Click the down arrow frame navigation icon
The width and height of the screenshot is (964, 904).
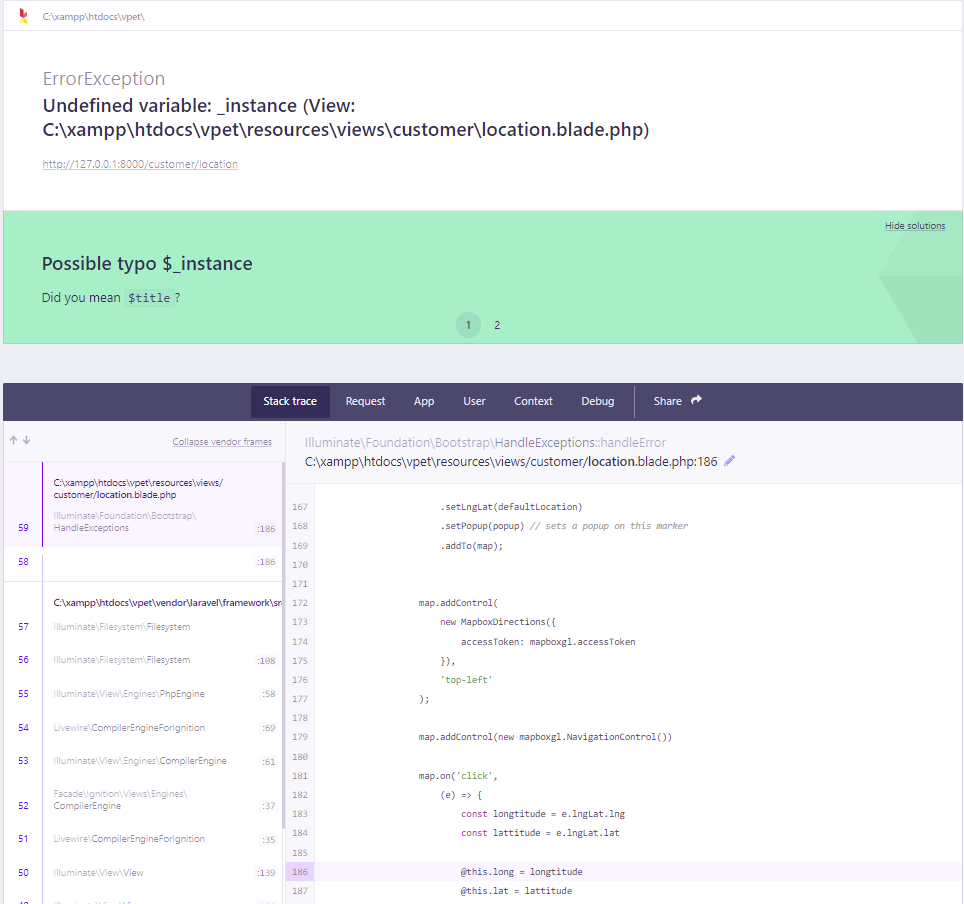tap(26, 440)
